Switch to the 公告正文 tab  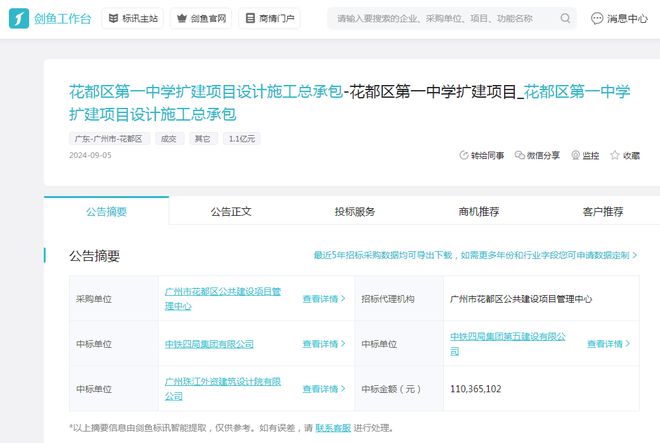click(x=231, y=211)
